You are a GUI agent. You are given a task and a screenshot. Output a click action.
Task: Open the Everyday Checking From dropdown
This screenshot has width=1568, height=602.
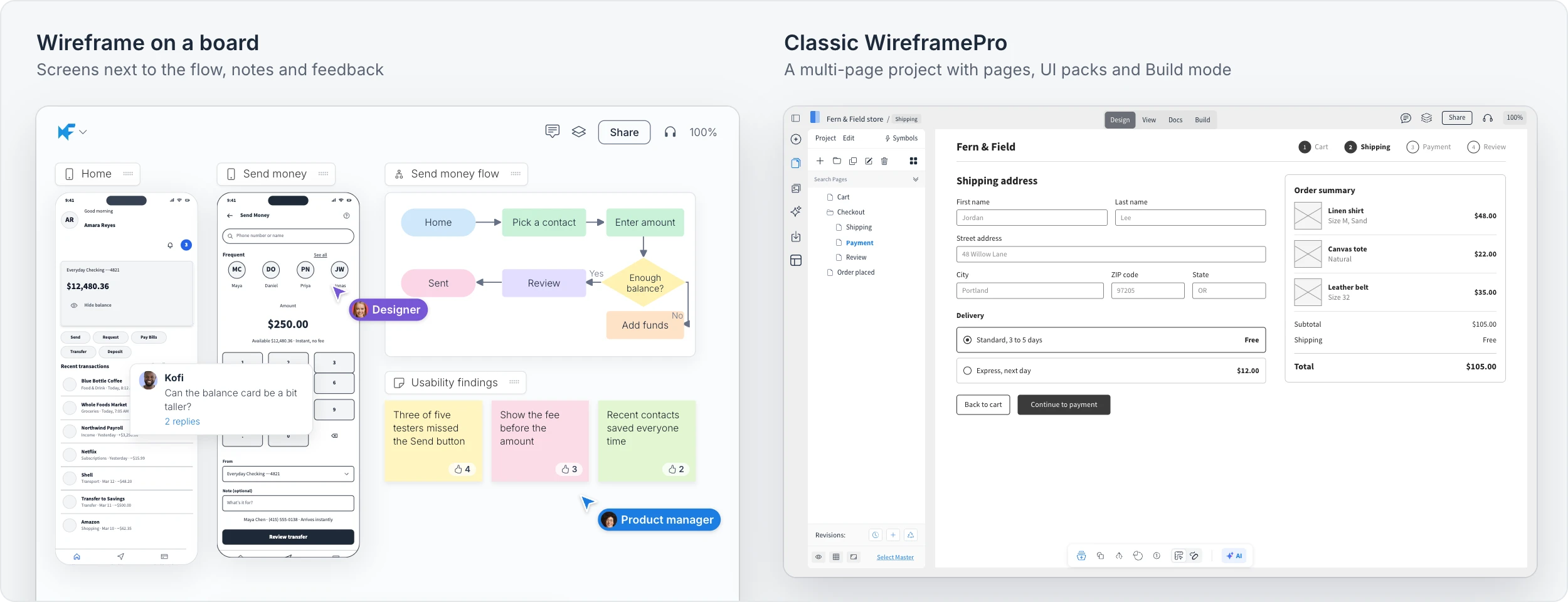pos(288,474)
